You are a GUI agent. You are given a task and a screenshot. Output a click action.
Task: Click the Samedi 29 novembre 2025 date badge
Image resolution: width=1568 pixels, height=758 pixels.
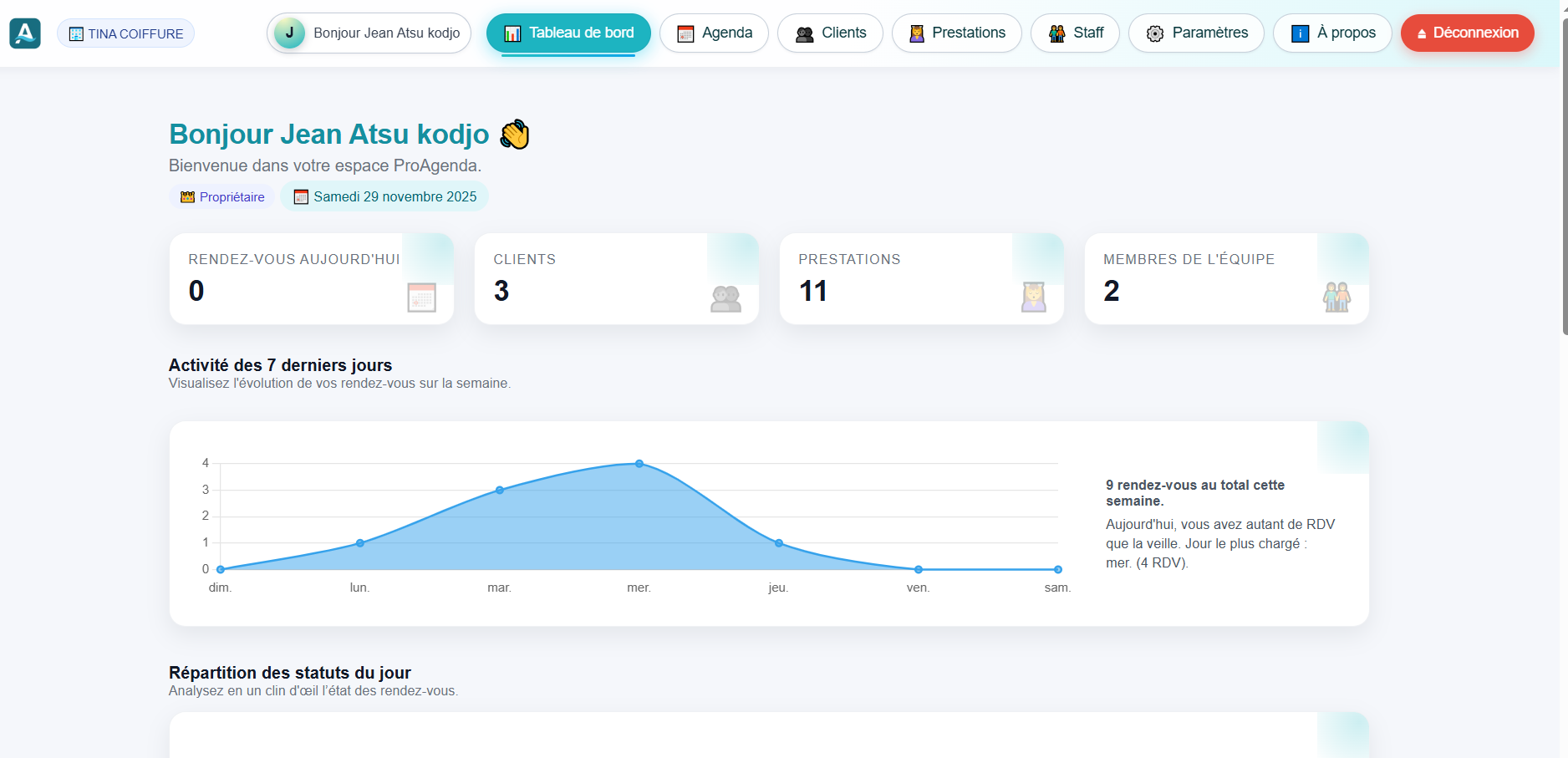point(384,197)
